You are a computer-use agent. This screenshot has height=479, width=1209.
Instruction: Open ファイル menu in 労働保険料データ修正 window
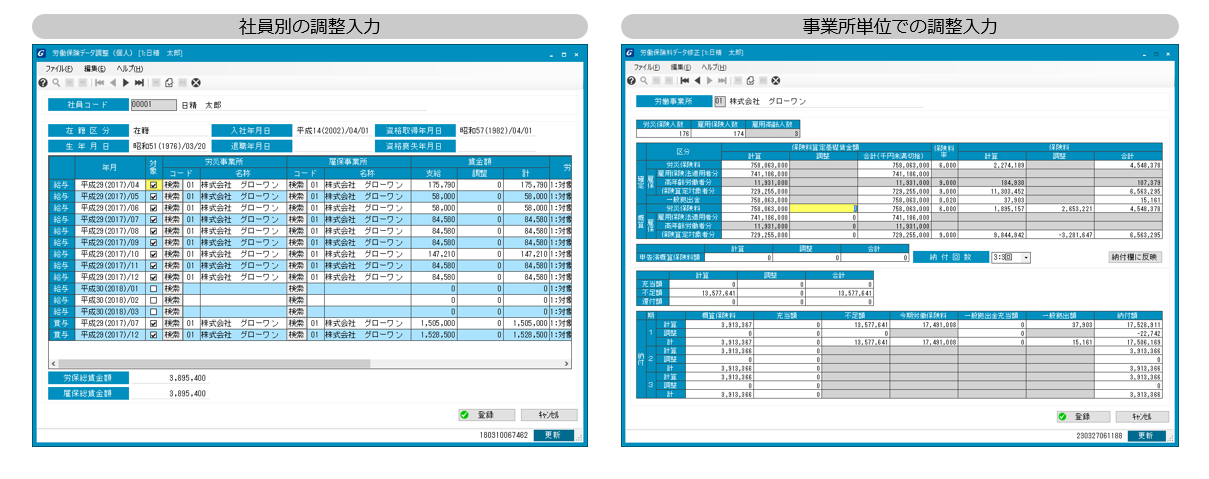pyautogui.click(x=647, y=67)
